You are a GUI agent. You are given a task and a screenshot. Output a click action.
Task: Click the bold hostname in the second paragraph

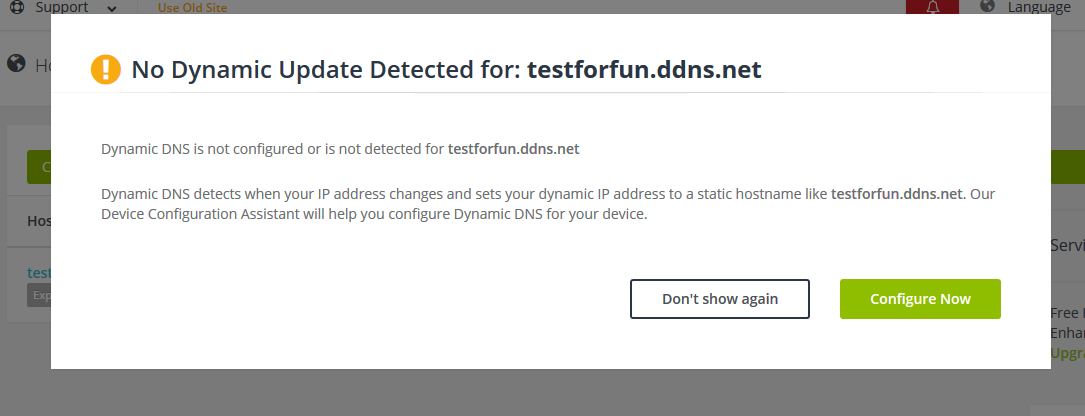896,194
